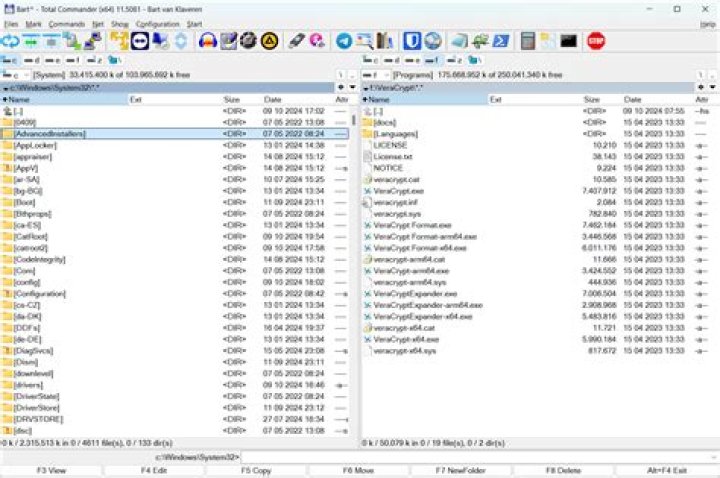Screen dimensions: 720x478
Task: Click the F3 View button
Action: point(51,471)
